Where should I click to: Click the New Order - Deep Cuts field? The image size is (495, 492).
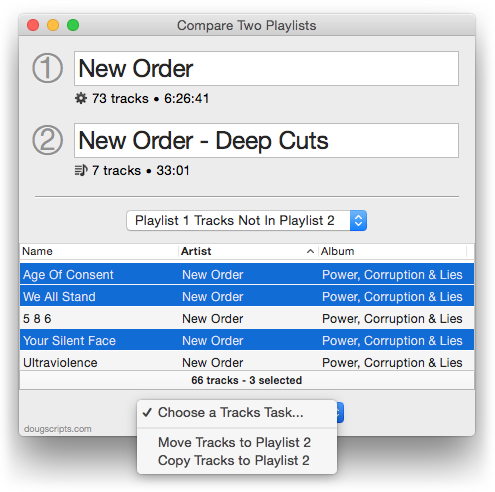point(266,140)
